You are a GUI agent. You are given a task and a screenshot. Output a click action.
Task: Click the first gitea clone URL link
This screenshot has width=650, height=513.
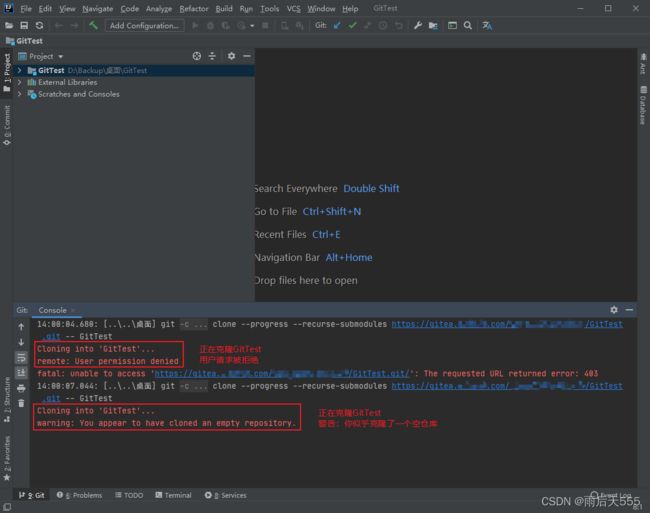pyautogui.click(x=507, y=324)
